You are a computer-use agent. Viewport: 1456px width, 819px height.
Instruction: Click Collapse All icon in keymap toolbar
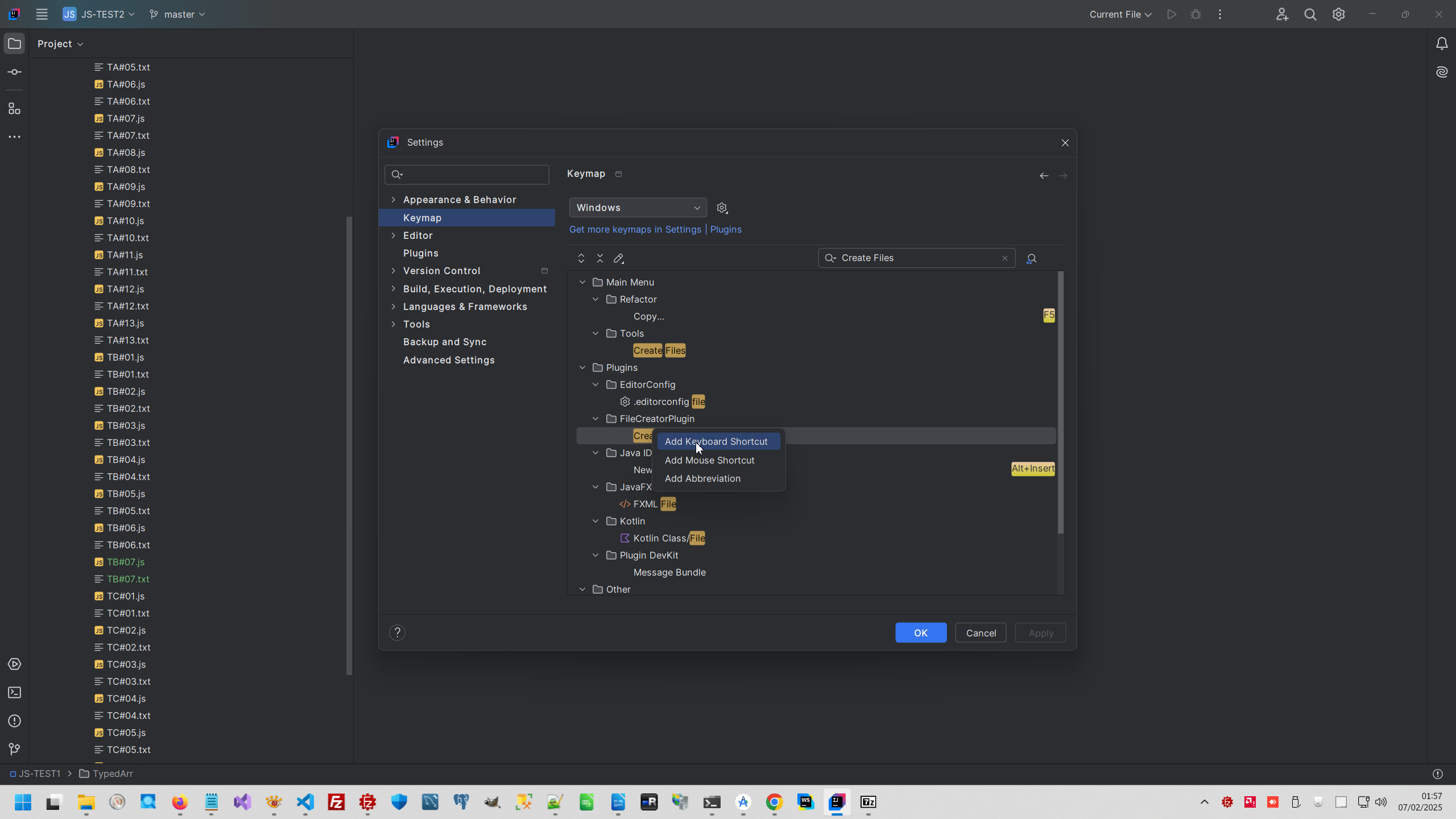599,258
